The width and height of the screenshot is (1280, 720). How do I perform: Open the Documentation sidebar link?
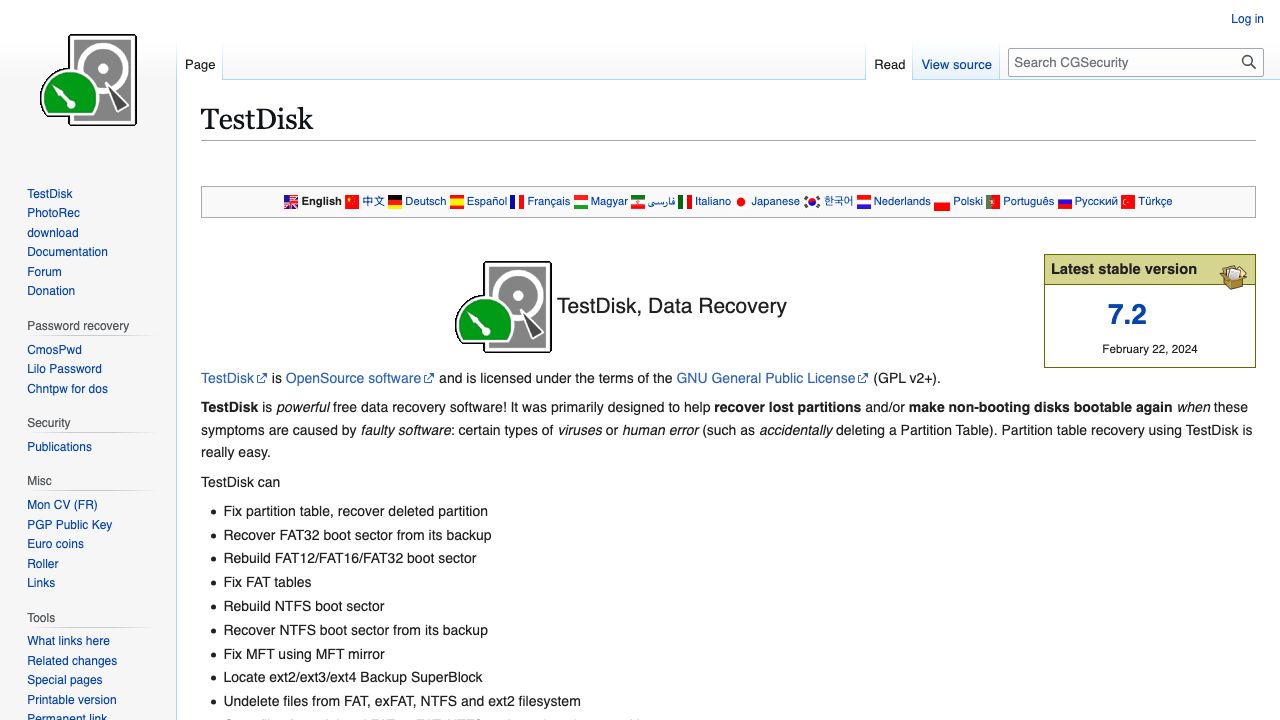tap(67, 252)
